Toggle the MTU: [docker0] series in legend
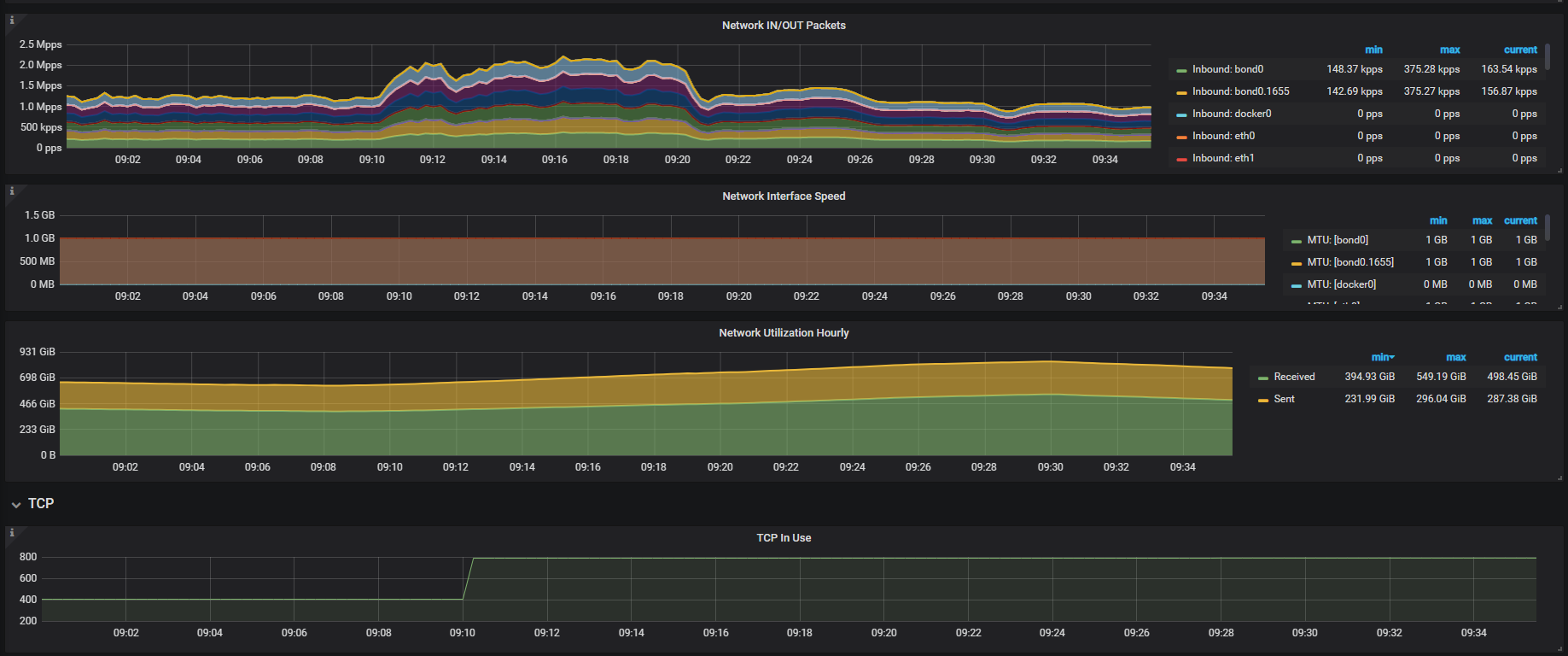 (x=1341, y=284)
